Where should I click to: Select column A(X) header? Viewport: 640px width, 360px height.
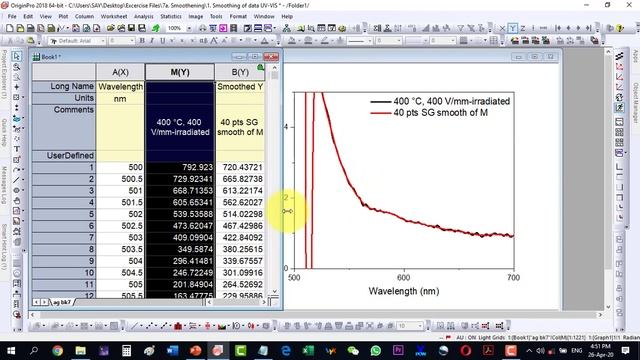(x=120, y=72)
